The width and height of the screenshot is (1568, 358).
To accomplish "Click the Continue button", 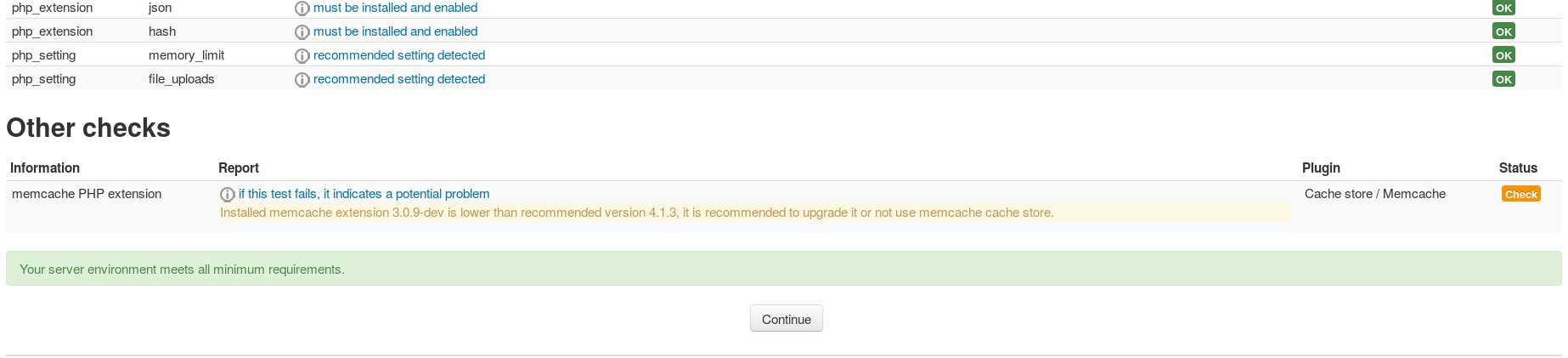I will pos(787,319).
